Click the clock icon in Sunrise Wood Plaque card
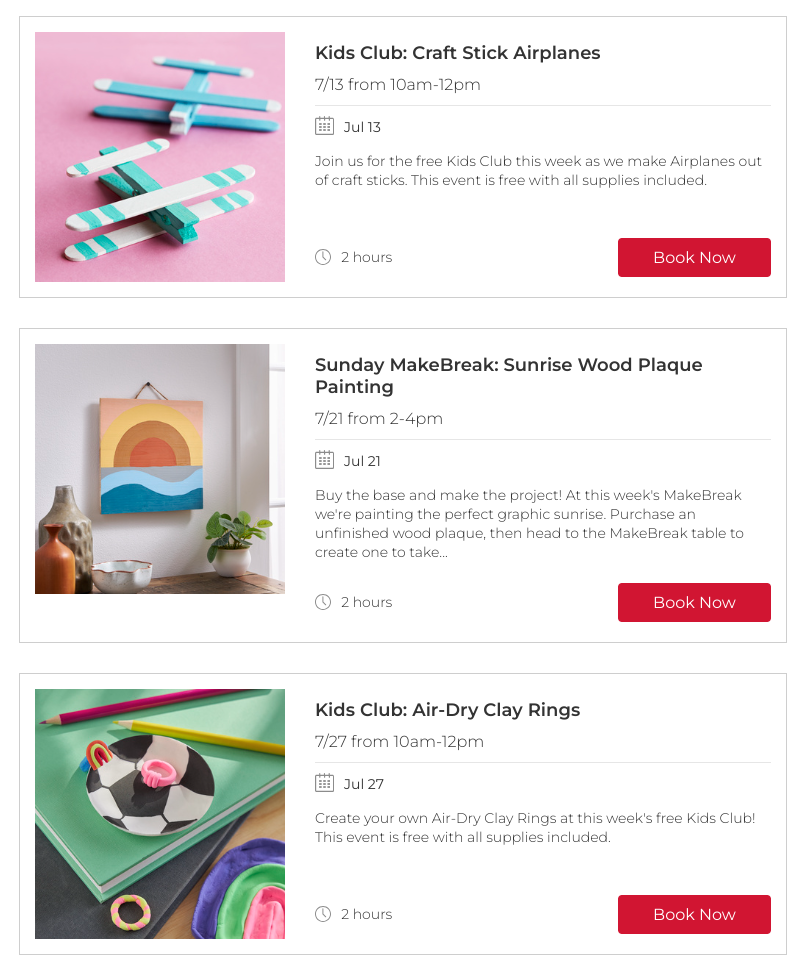This screenshot has height=974, width=806. 323,601
